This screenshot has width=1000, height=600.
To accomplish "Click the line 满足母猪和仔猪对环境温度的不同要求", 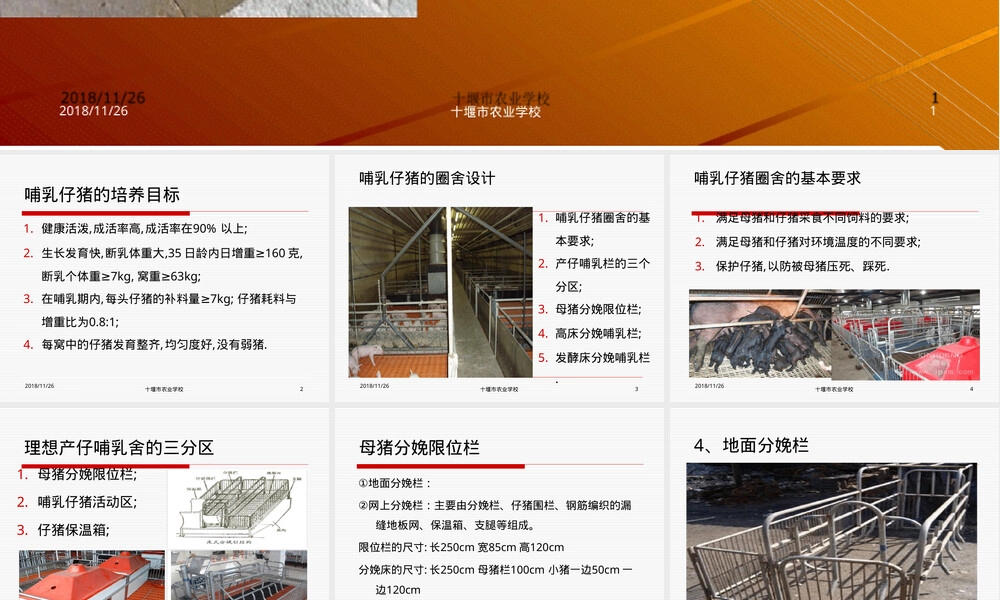I will [x=818, y=242].
